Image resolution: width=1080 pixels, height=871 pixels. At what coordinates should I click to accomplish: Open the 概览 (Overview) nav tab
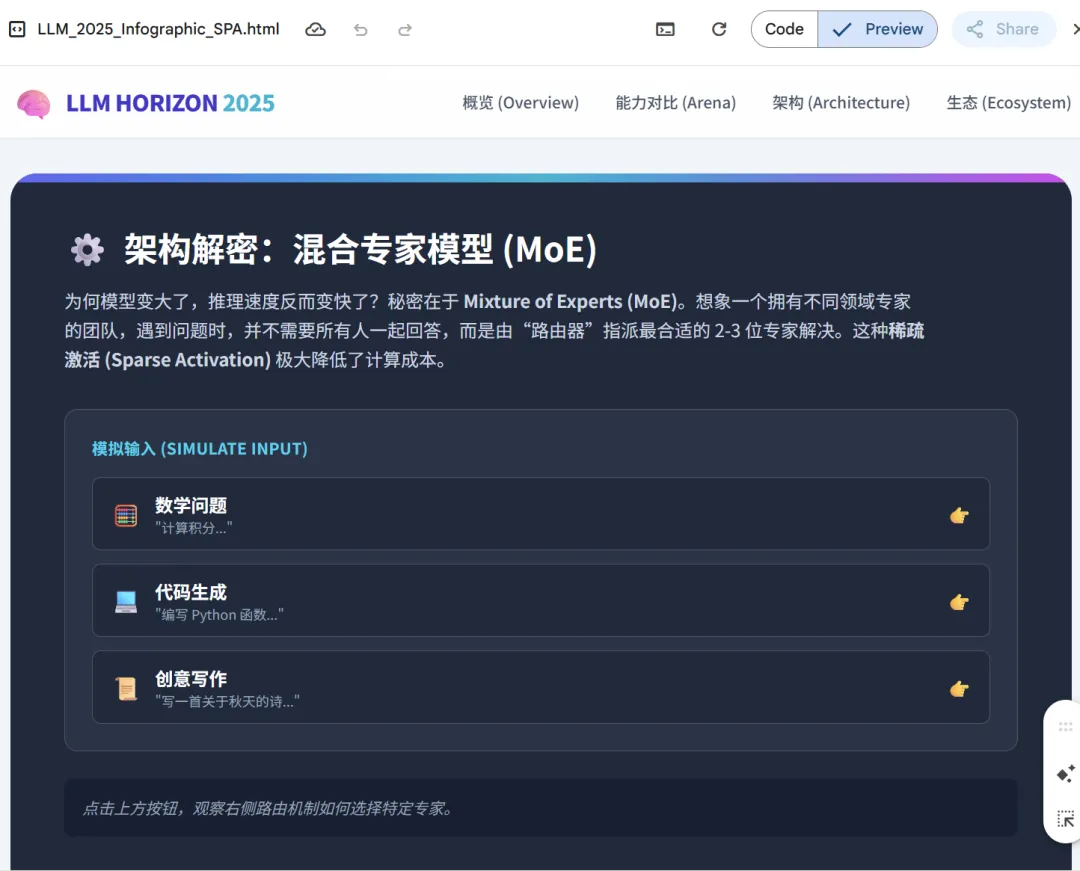click(x=520, y=103)
